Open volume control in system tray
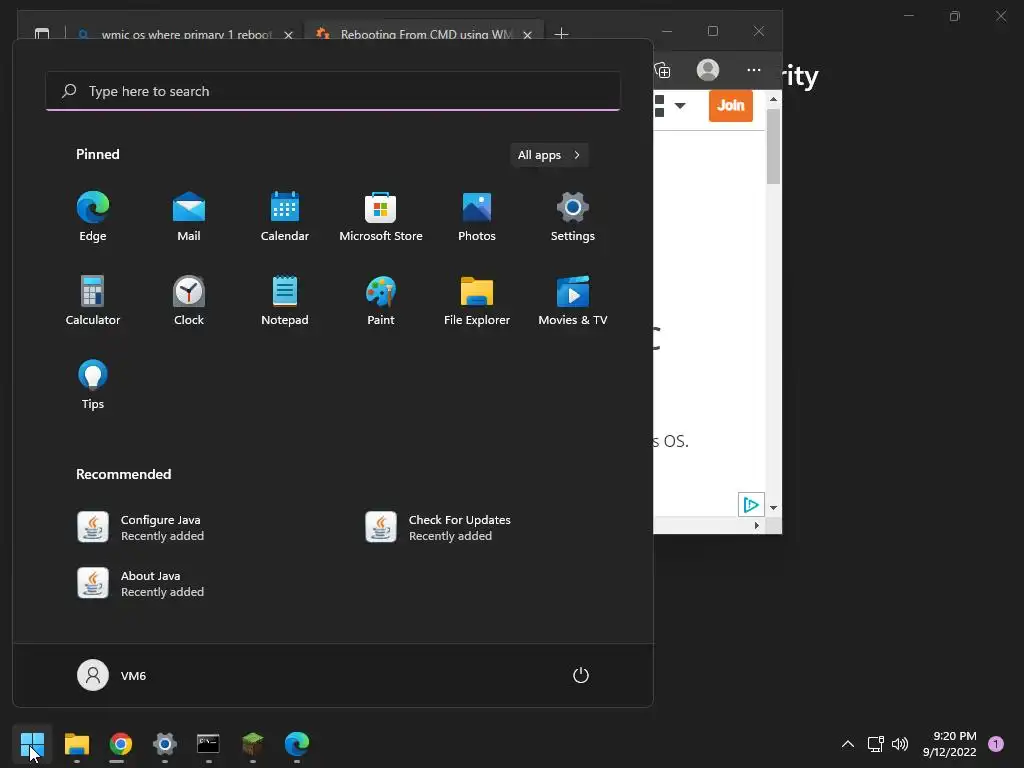The image size is (1024, 768). tap(900, 744)
